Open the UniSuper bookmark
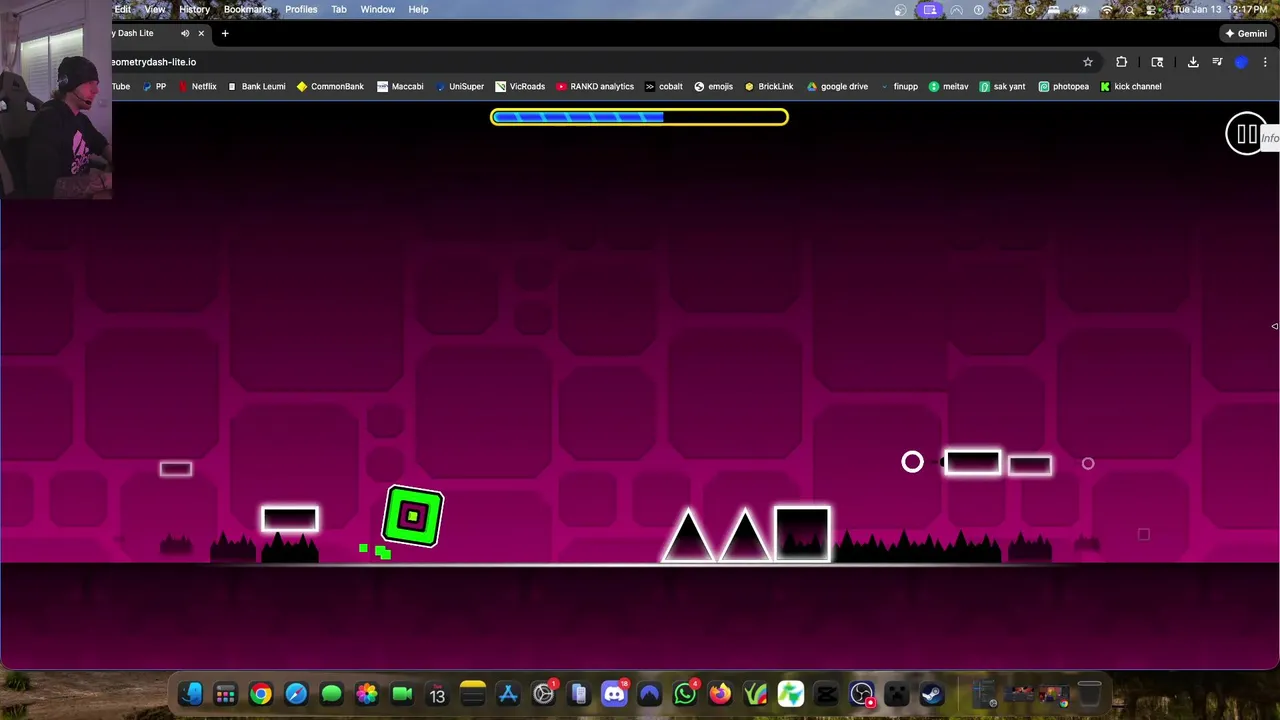1280x720 pixels. [x=459, y=86]
